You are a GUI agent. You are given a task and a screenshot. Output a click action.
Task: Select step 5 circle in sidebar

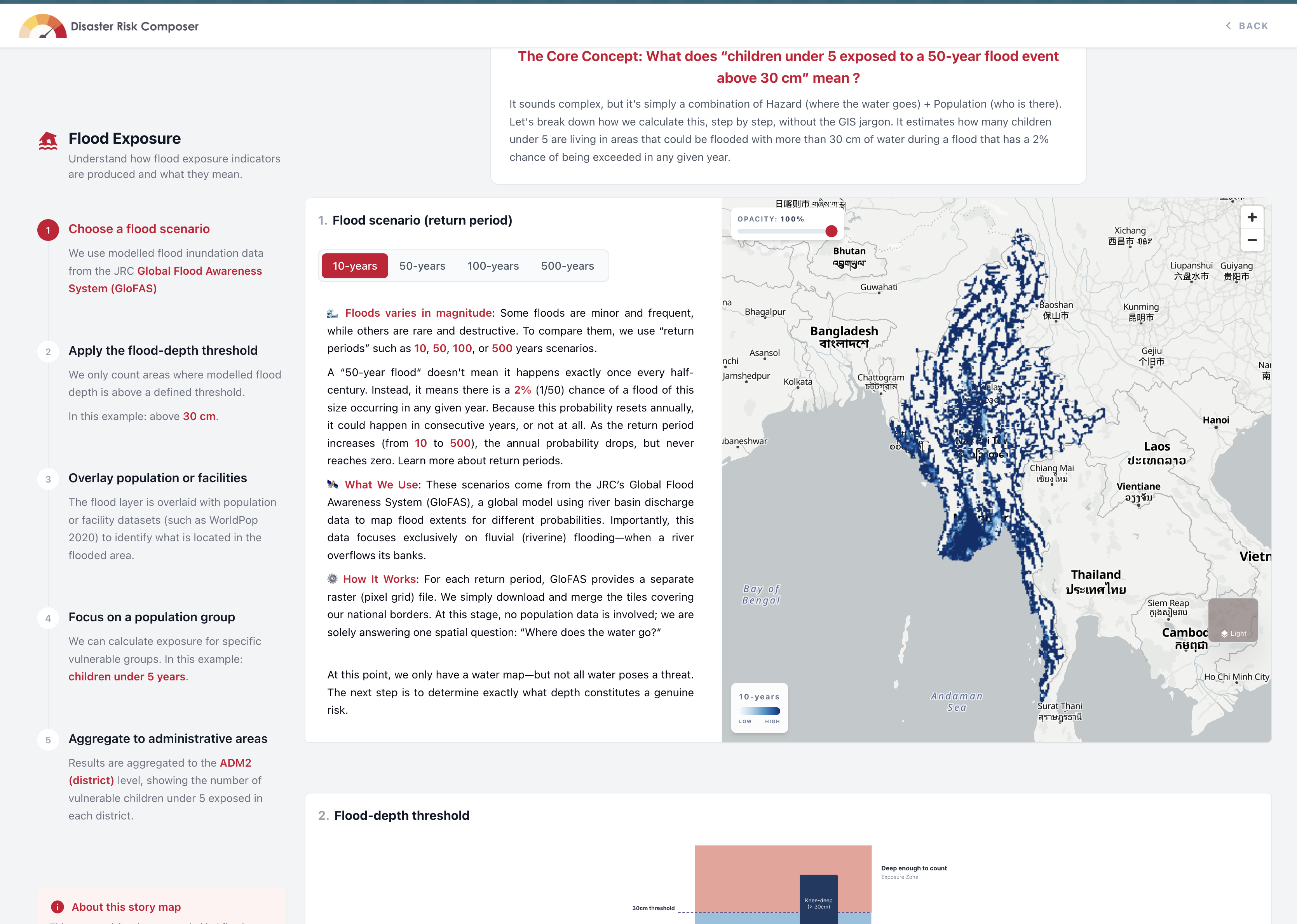[x=48, y=740]
